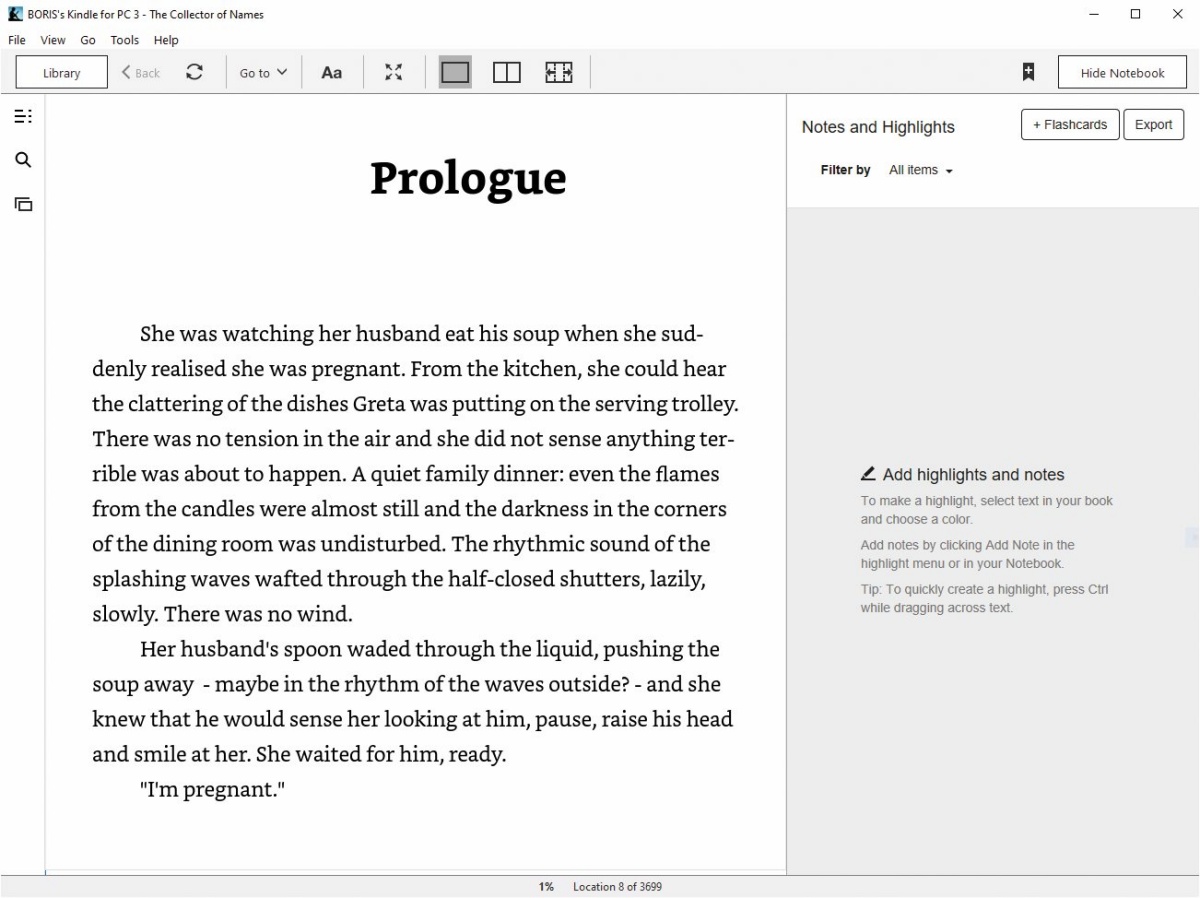Click the Back button
Screen dimensions: 1200x898
[141, 72]
